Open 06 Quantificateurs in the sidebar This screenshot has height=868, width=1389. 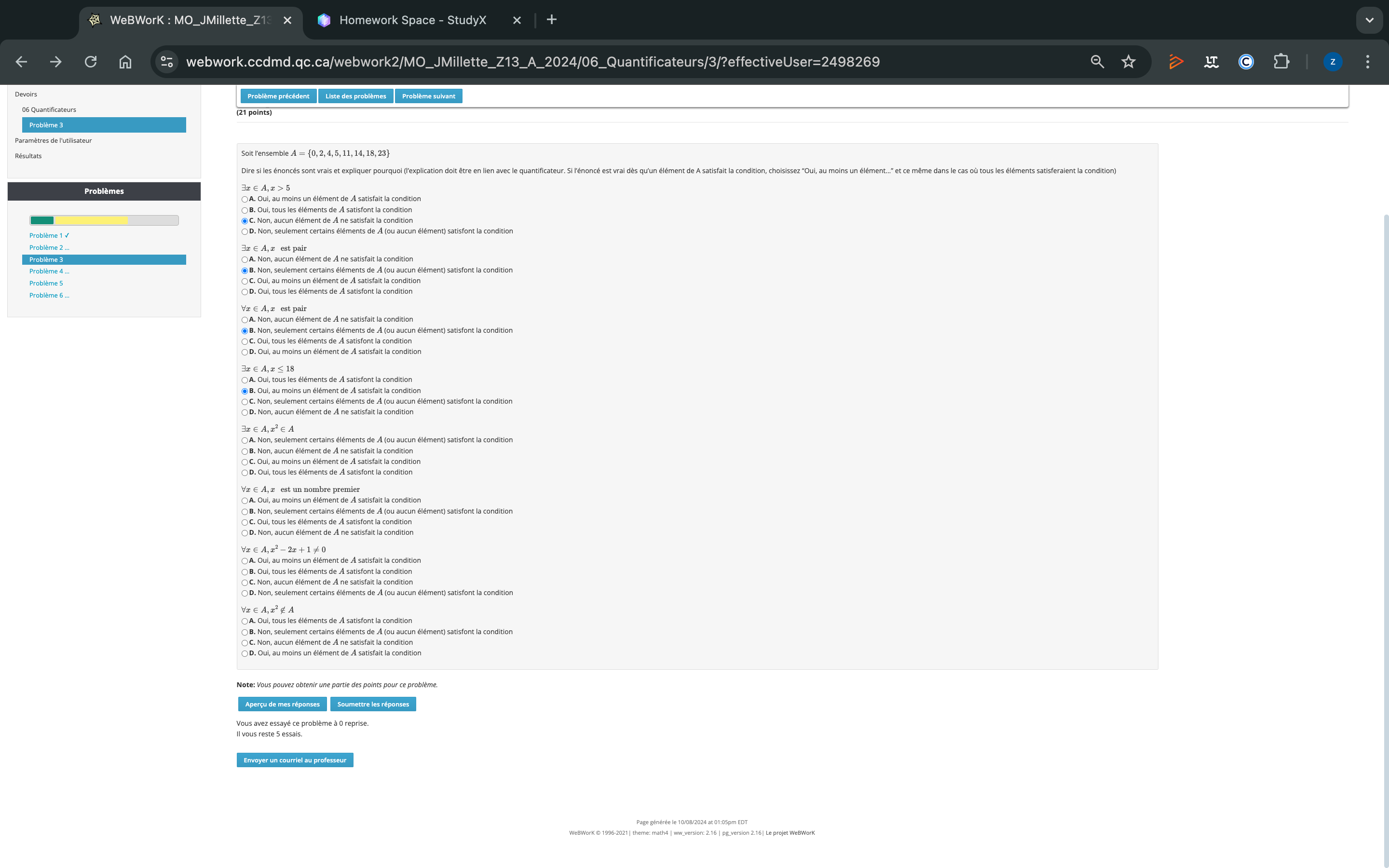(49, 109)
